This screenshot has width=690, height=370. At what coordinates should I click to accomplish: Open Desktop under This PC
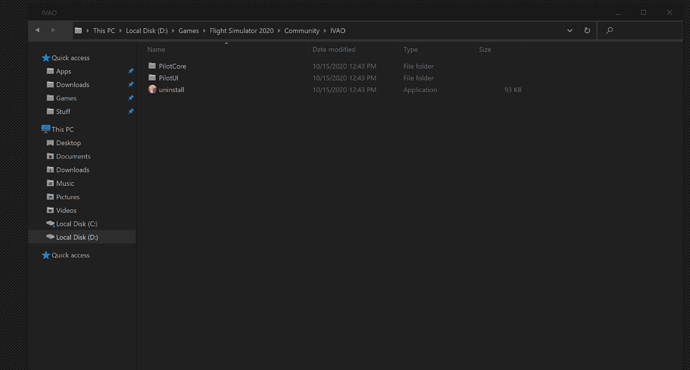[68, 143]
